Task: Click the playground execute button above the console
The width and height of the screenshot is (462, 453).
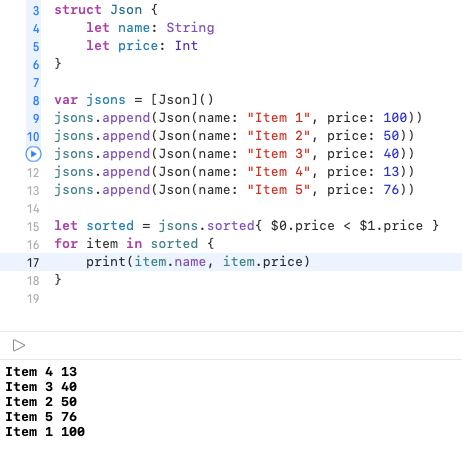Action: click(x=19, y=345)
